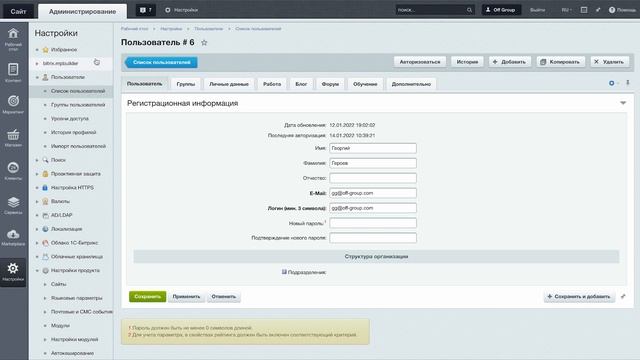Expand the AD/LDAP tree node
The height and width of the screenshot is (360, 640).
(x=37, y=216)
